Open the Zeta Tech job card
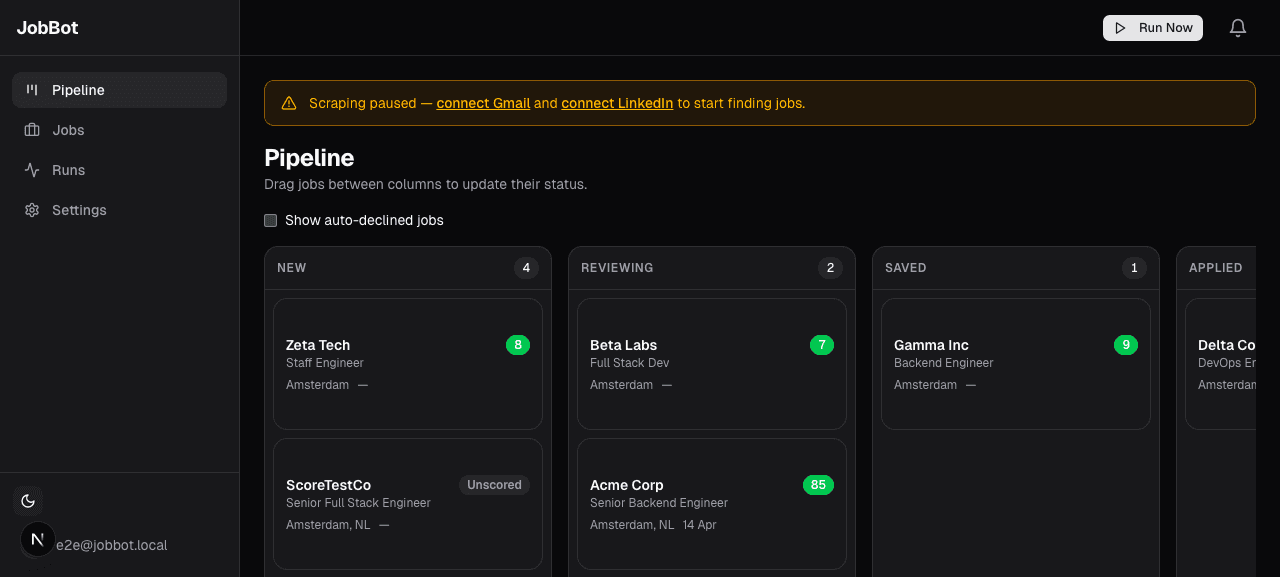The width and height of the screenshot is (1280, 577). coord(407,364)
